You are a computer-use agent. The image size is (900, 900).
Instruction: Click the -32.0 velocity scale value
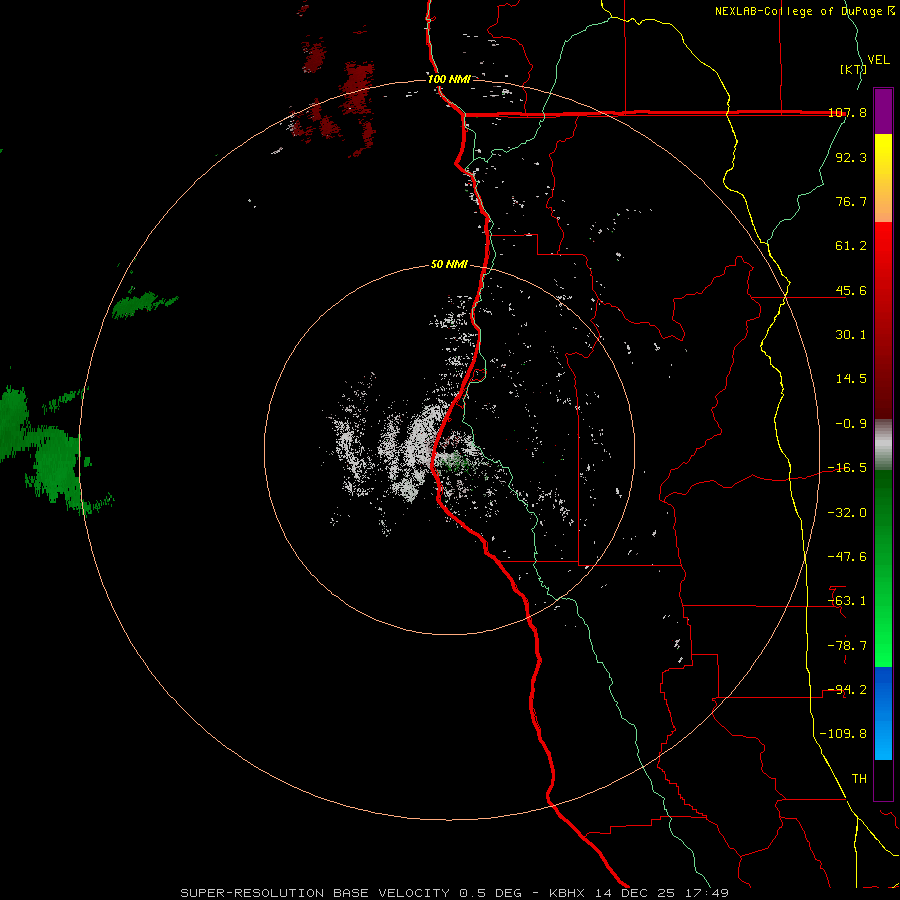point(848,513)
